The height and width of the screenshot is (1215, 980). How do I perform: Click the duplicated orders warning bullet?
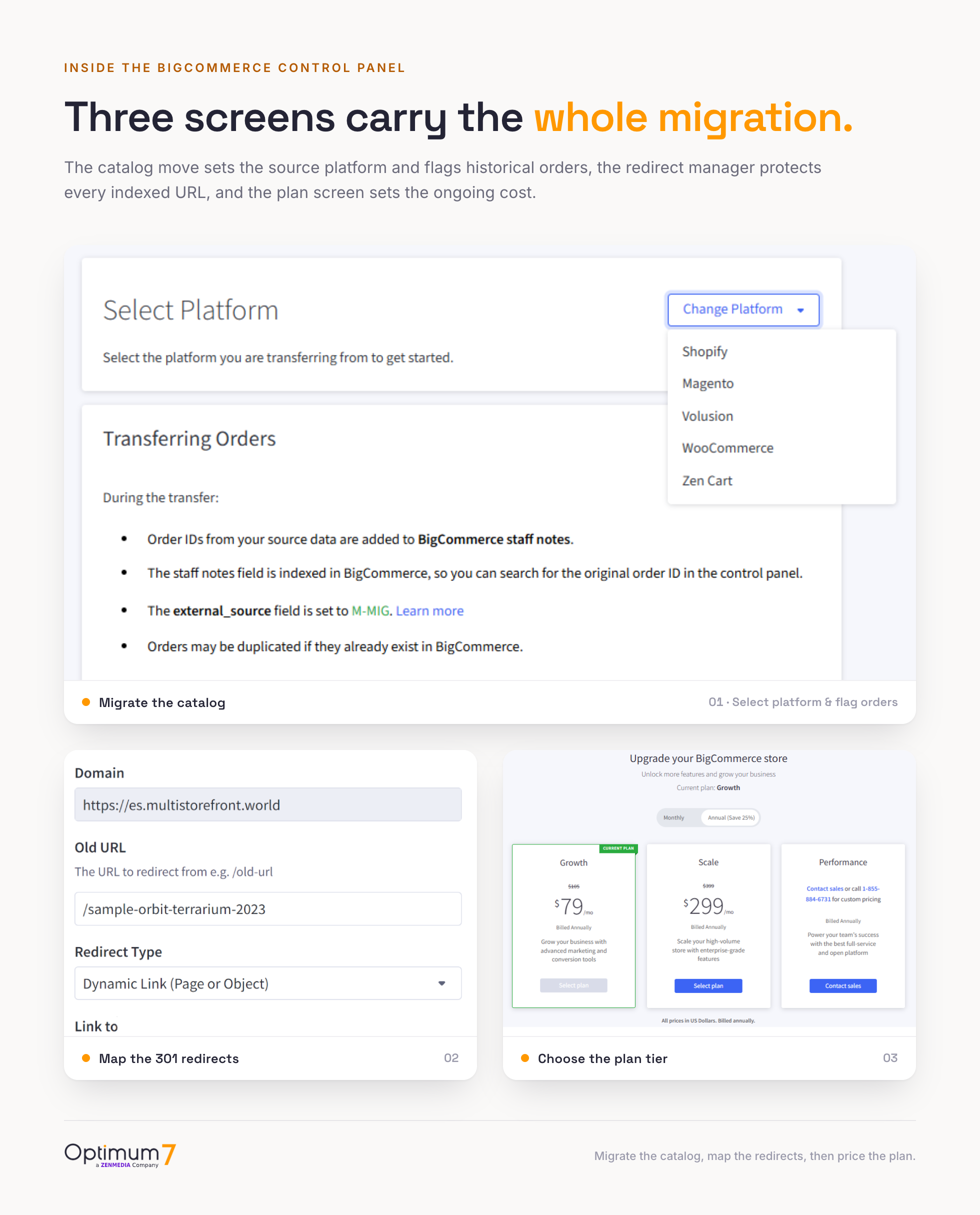335,646
